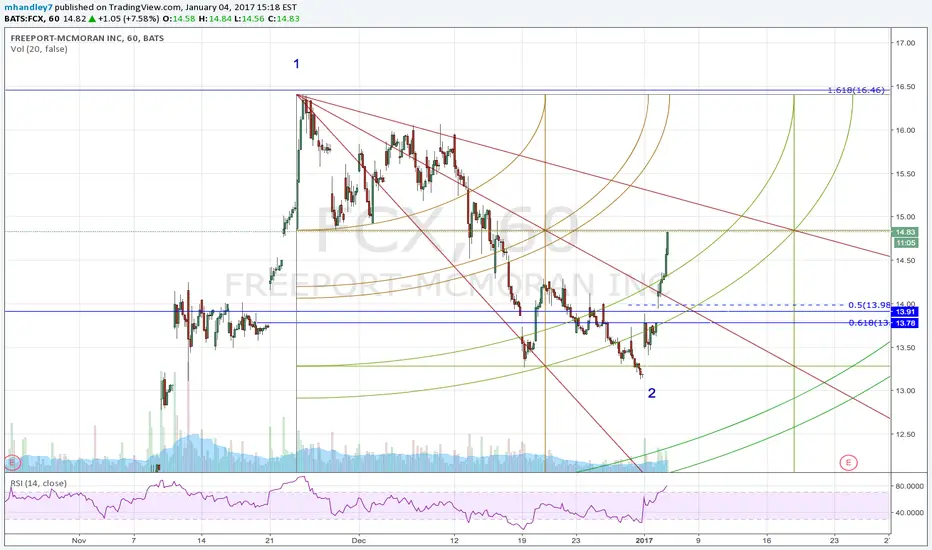The width and height of the screenshot is (932, 550).
Task: Click the 0.618 Fibonacci level label
Action: (x=869, y=323)
